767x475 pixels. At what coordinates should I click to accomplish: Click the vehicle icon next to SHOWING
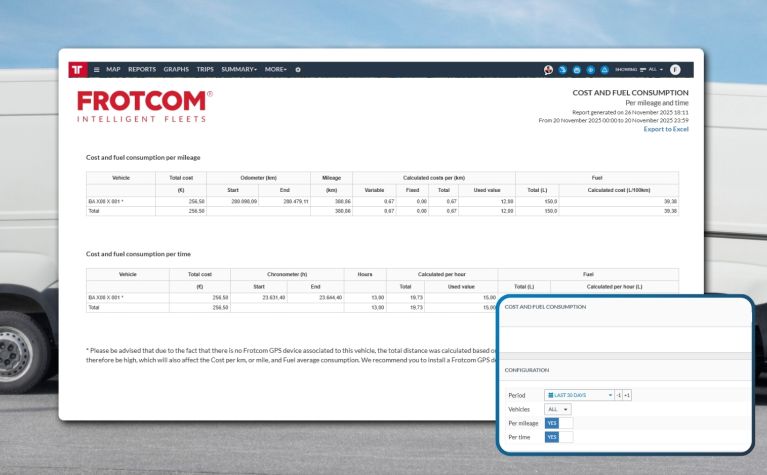point(643,69)
